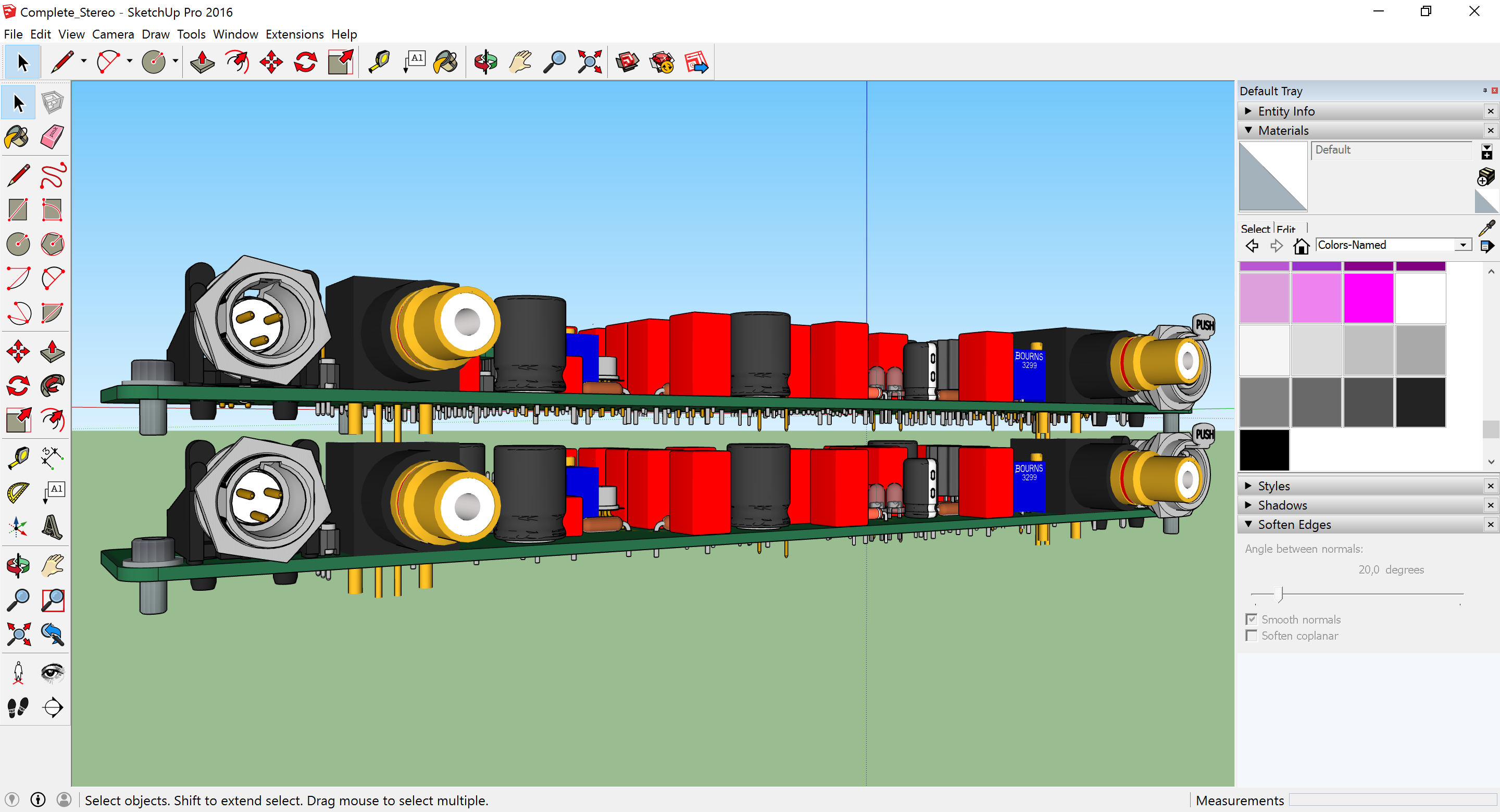The width and height of the screenshot is (1500, 812).
Task: Open the Arc tool dropdown arrow
Action: point(129,61)
